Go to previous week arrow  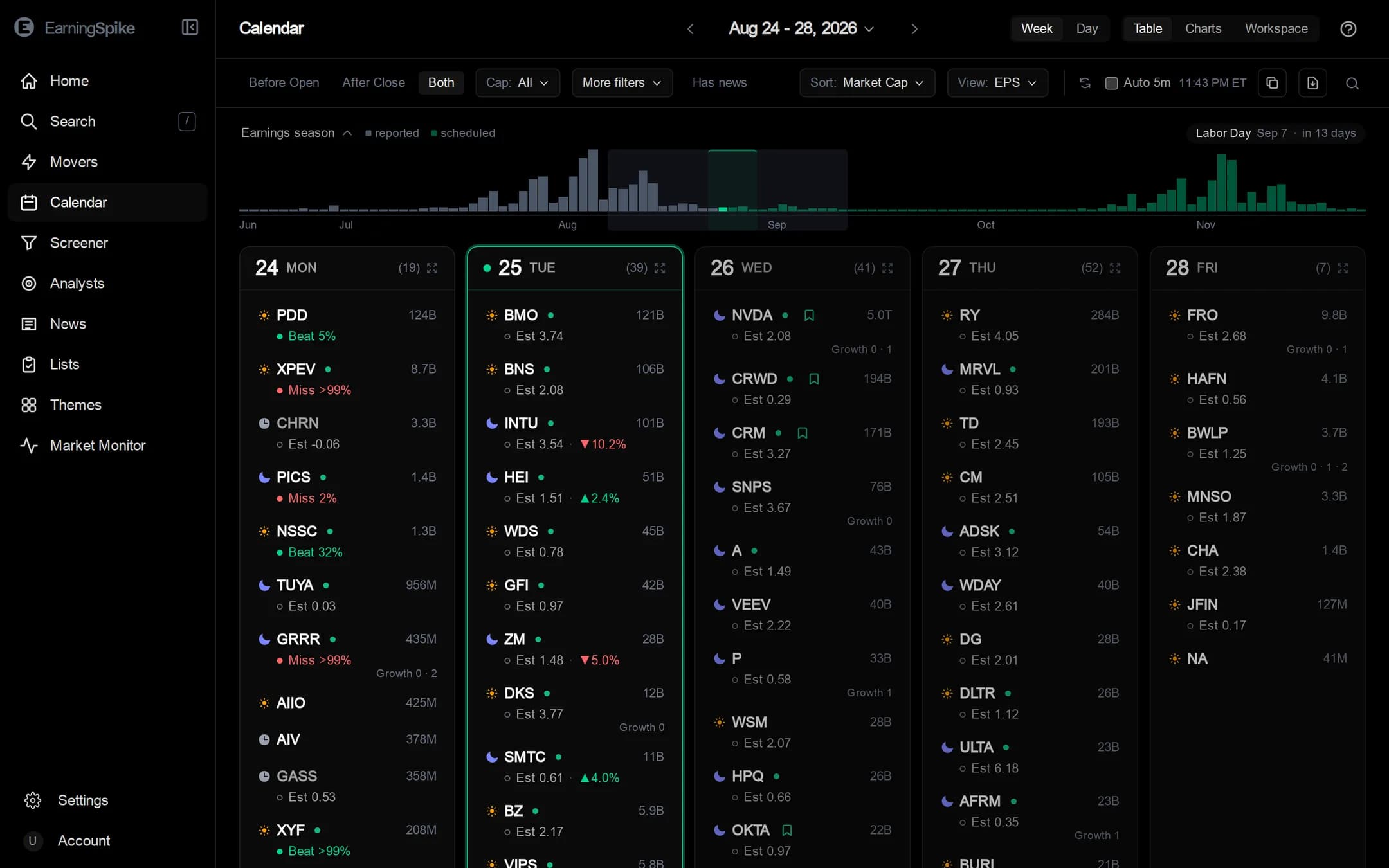tap(691, 29)
